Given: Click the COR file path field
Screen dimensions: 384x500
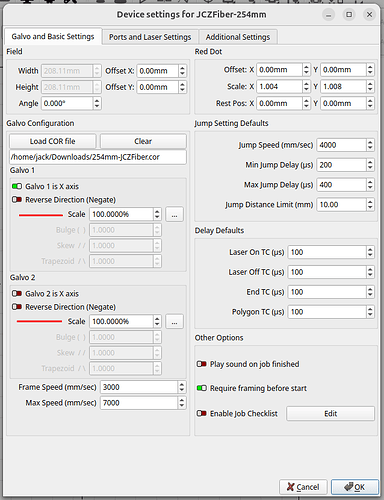Looking at the screenshot, I should coord(98,157).
